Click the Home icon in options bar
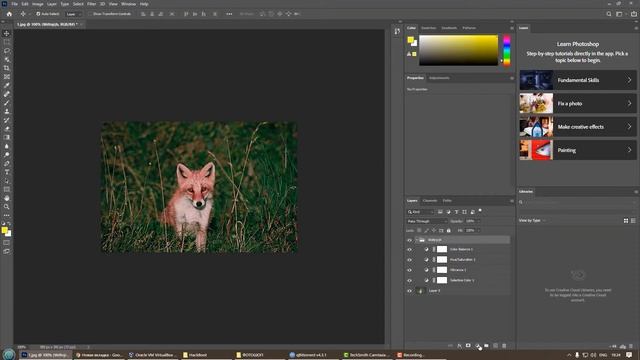 pos(9,14)
